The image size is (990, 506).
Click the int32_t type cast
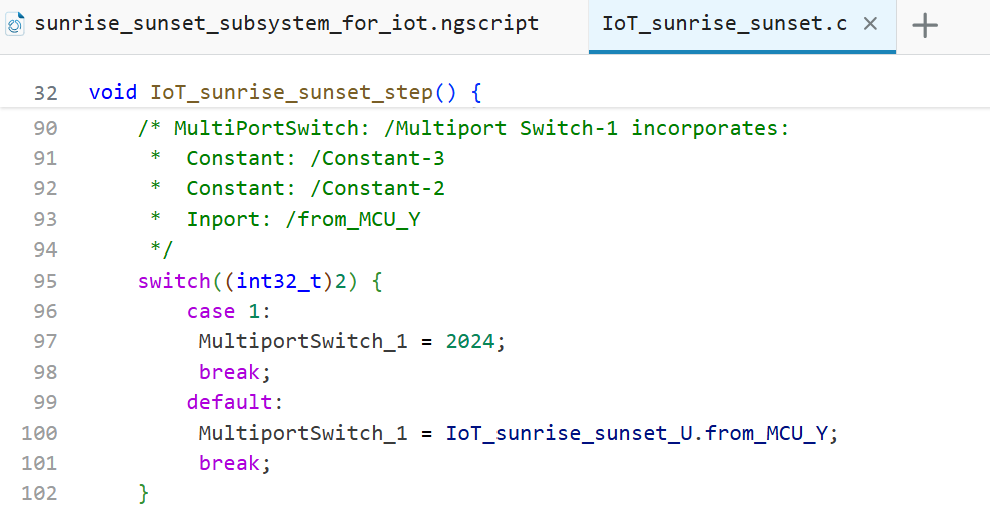[279, 281]
